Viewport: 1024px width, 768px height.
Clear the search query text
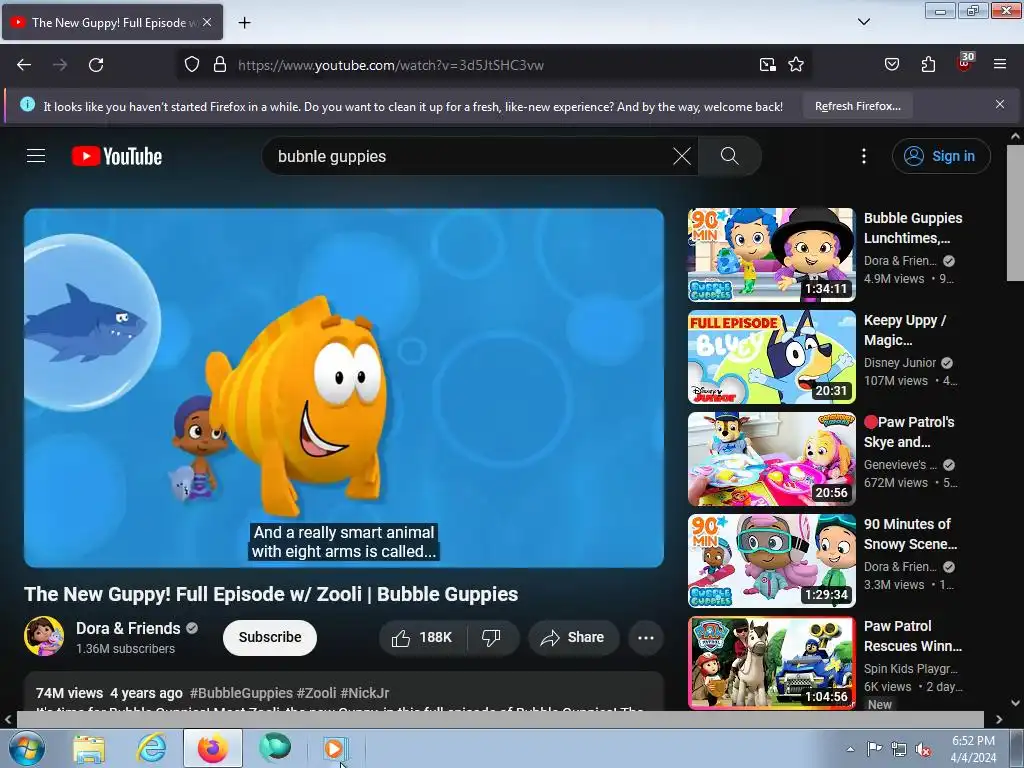pyautogui.click(x=682, y=157)
